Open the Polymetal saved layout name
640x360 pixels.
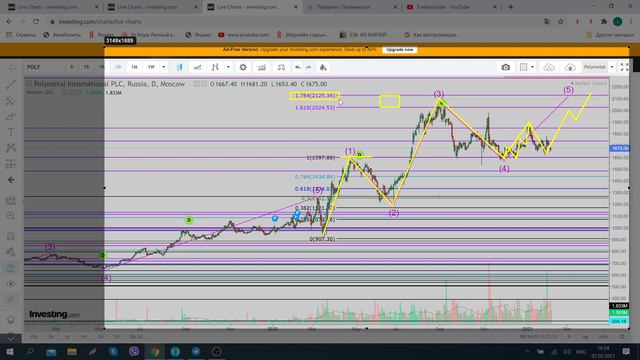(x=594, y=67)
